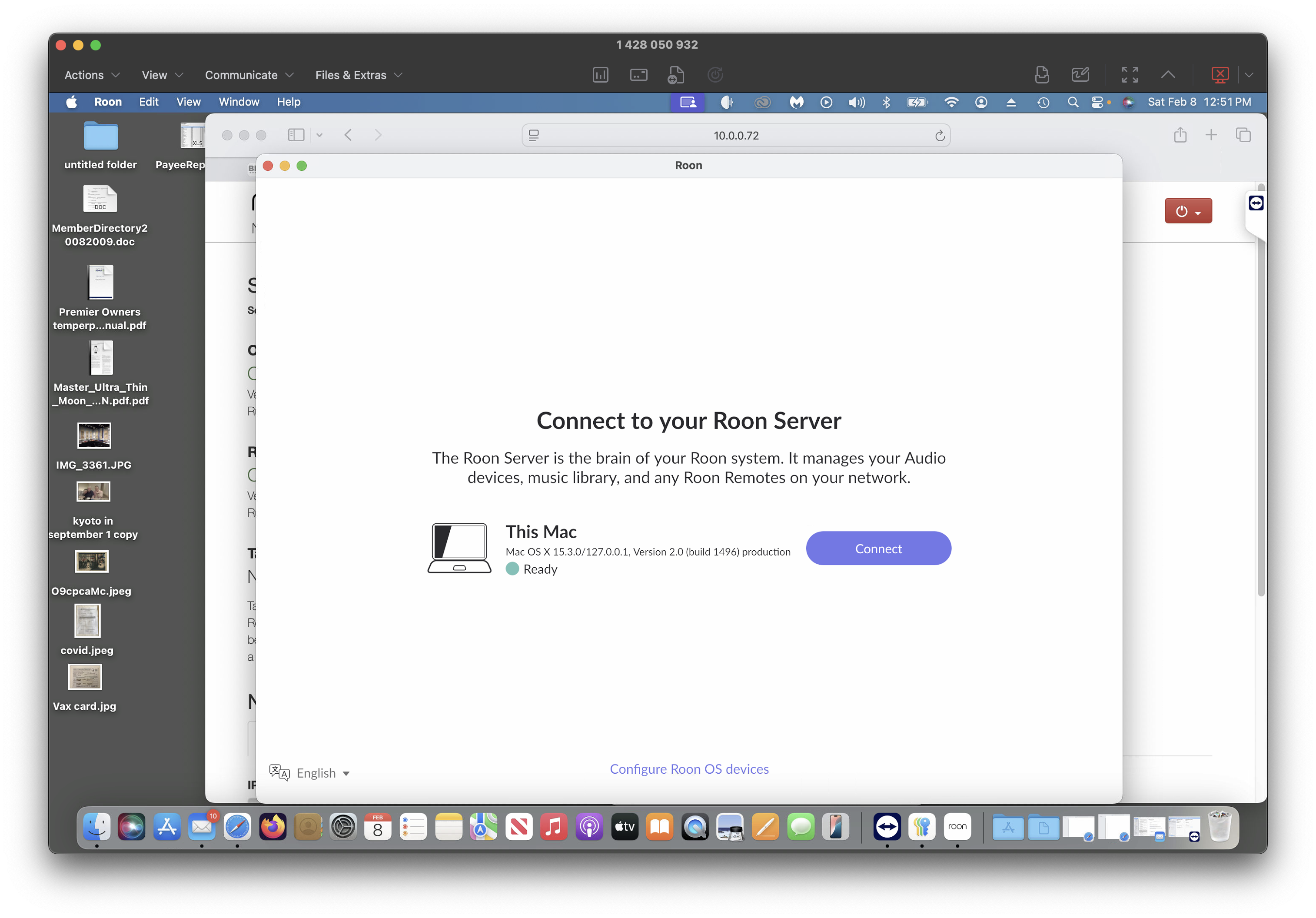
Task: Expand the chevron next to end session
Action: 1249,74
